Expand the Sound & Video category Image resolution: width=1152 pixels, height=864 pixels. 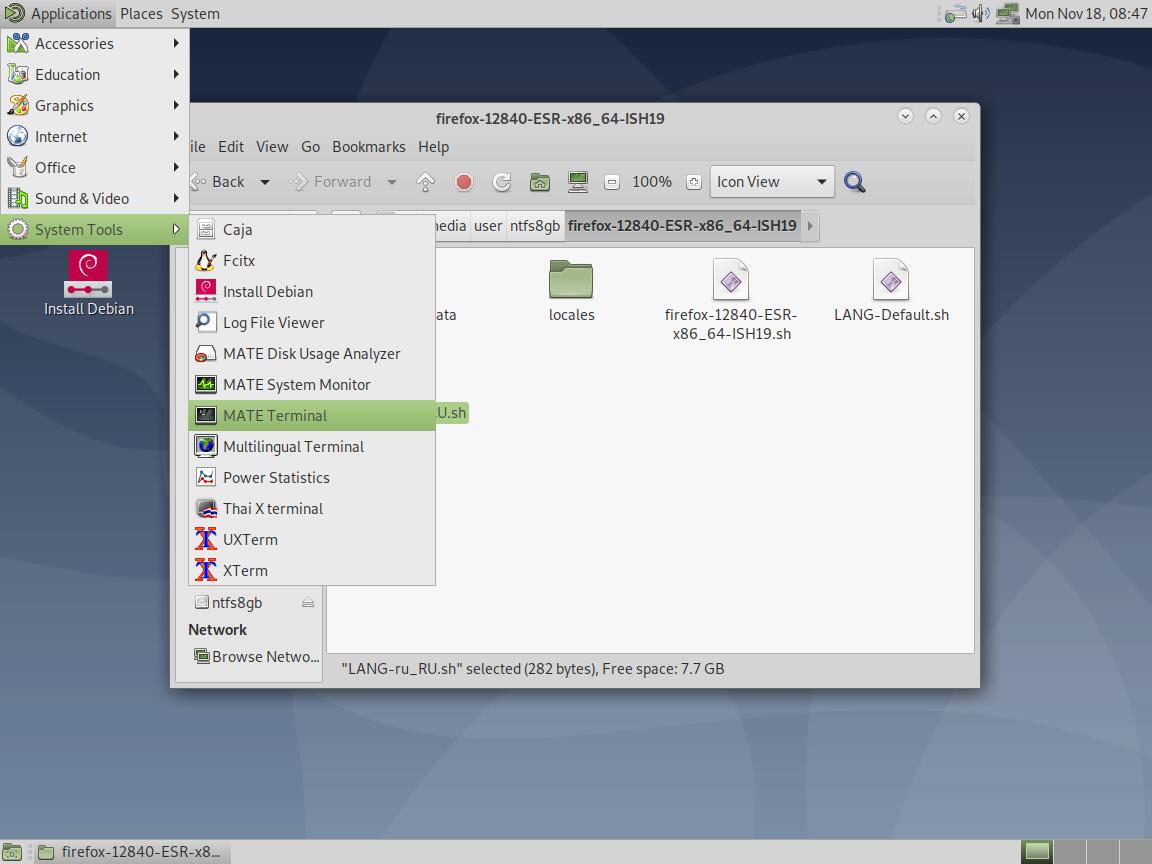point(95,198)
